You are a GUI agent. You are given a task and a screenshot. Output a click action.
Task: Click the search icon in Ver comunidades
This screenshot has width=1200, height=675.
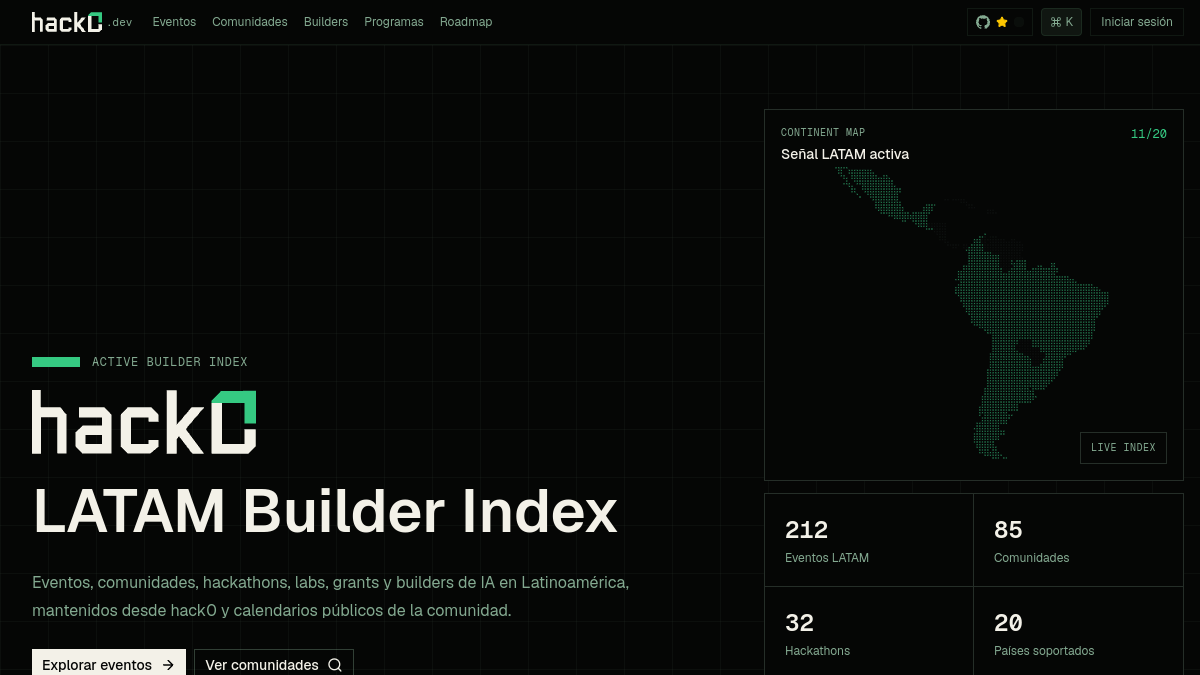tap(335, 665)
